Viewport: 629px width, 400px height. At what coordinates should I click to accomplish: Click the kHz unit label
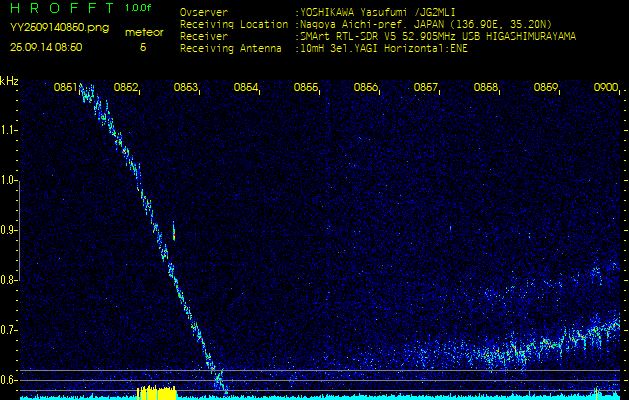pos(9,81)
